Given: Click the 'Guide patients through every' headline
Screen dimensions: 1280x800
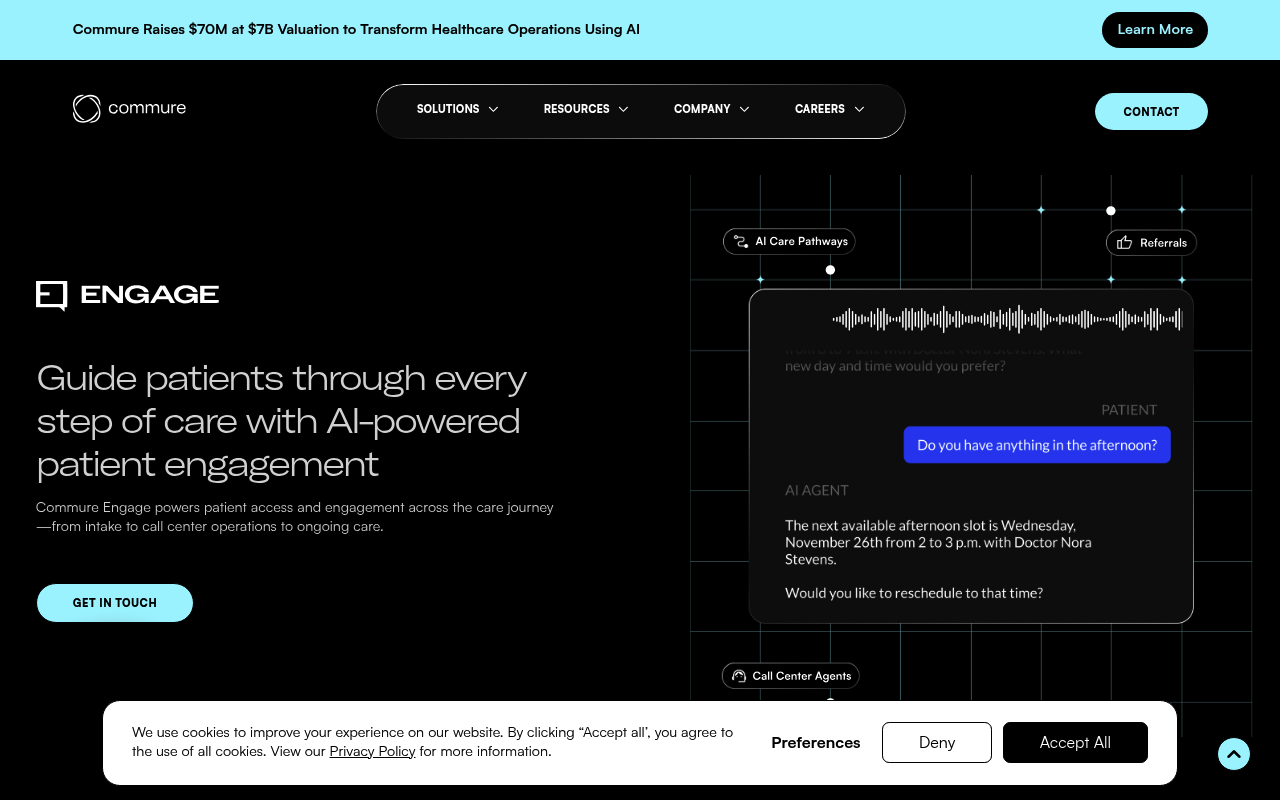Looking at the screenshot, I should (x=281, y=421).
